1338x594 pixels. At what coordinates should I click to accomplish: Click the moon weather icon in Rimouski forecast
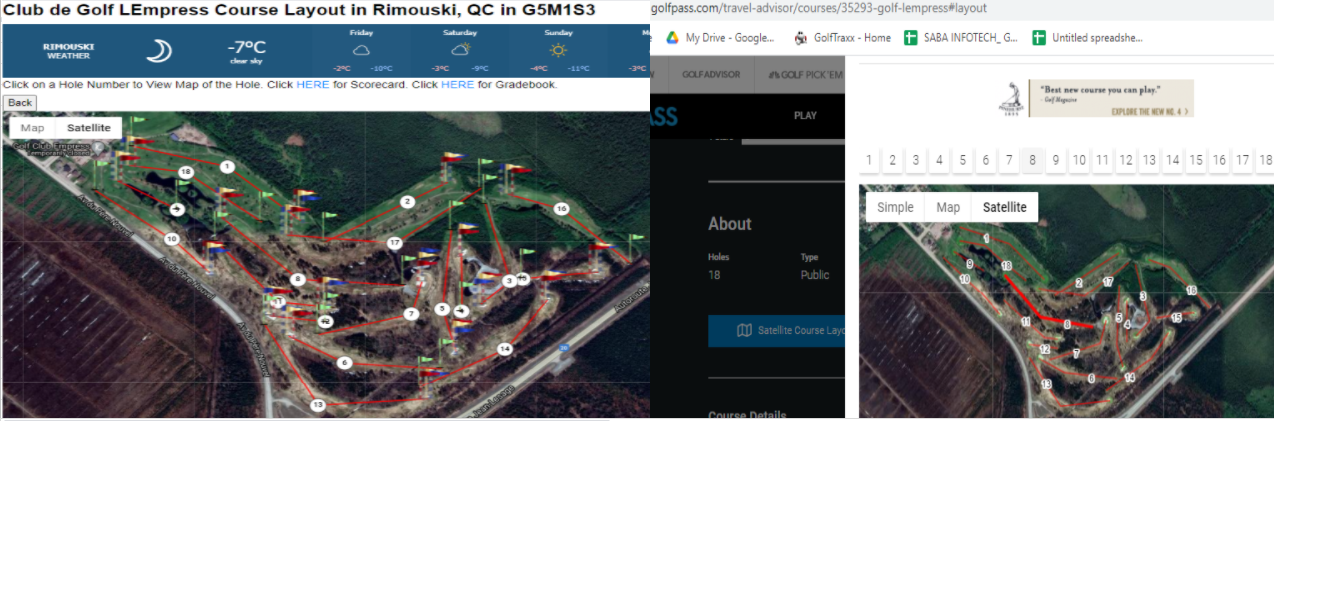(158, 51)
